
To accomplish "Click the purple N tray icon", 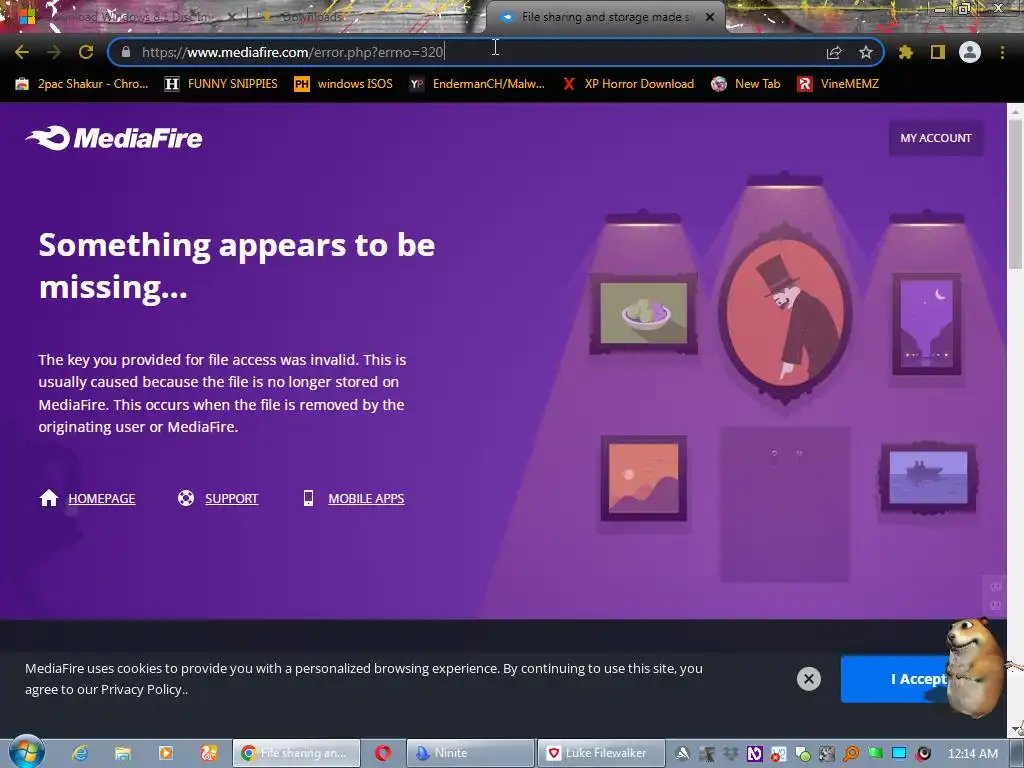I will pyautogui.click(x=754, y=754).
